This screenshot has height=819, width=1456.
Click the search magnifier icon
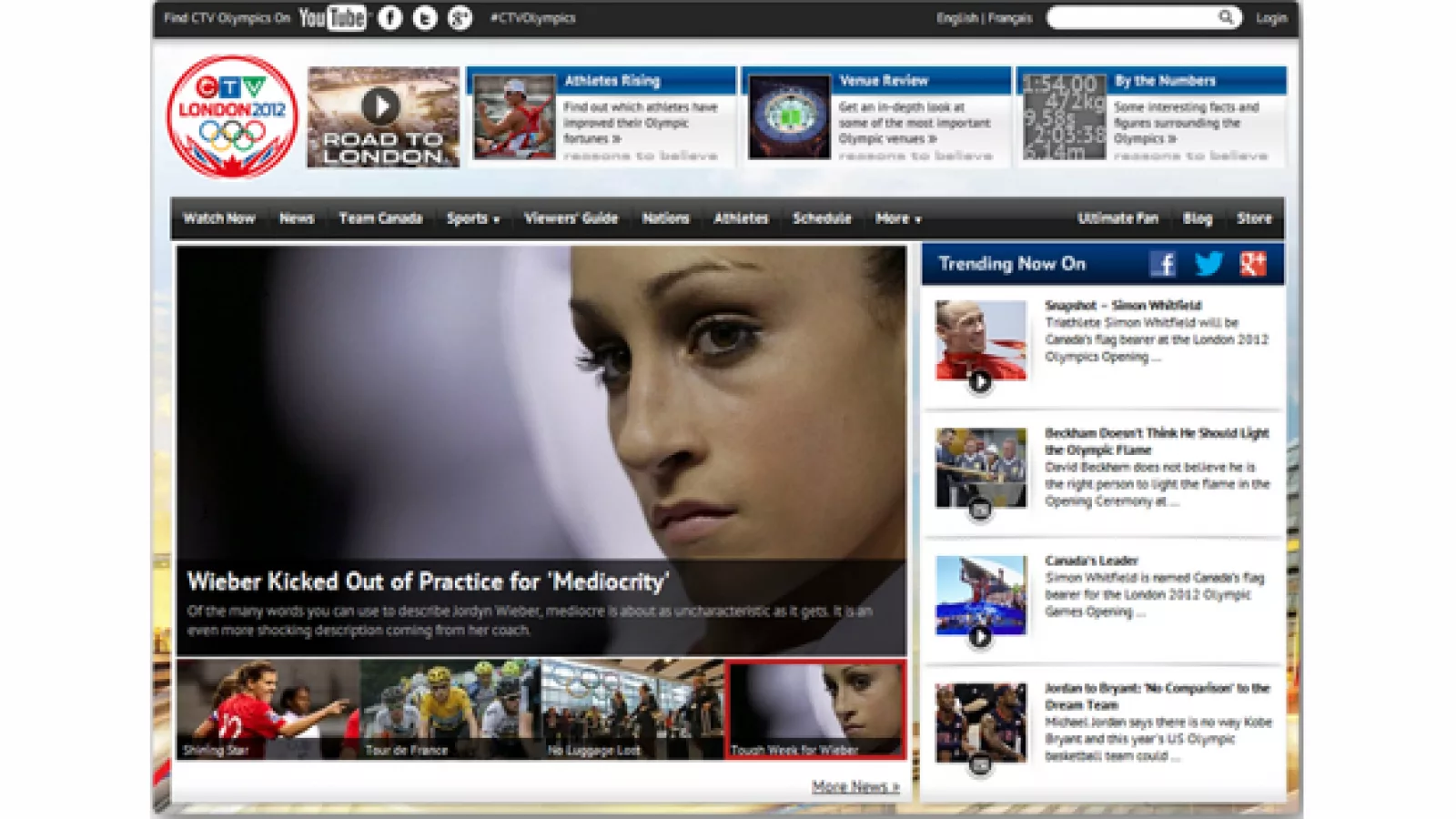tap(1226, 17)
